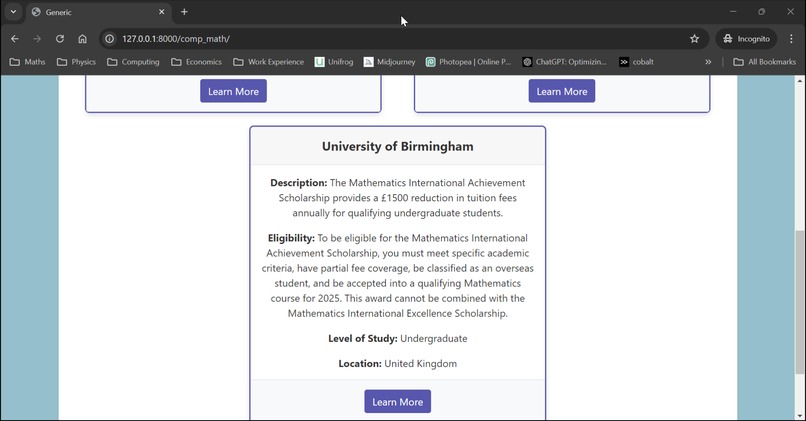Image resolution: width=806 pixels, height=421 pixels.
Task: Open the cobalt bookmark
Action: click(x=636, y=62)
